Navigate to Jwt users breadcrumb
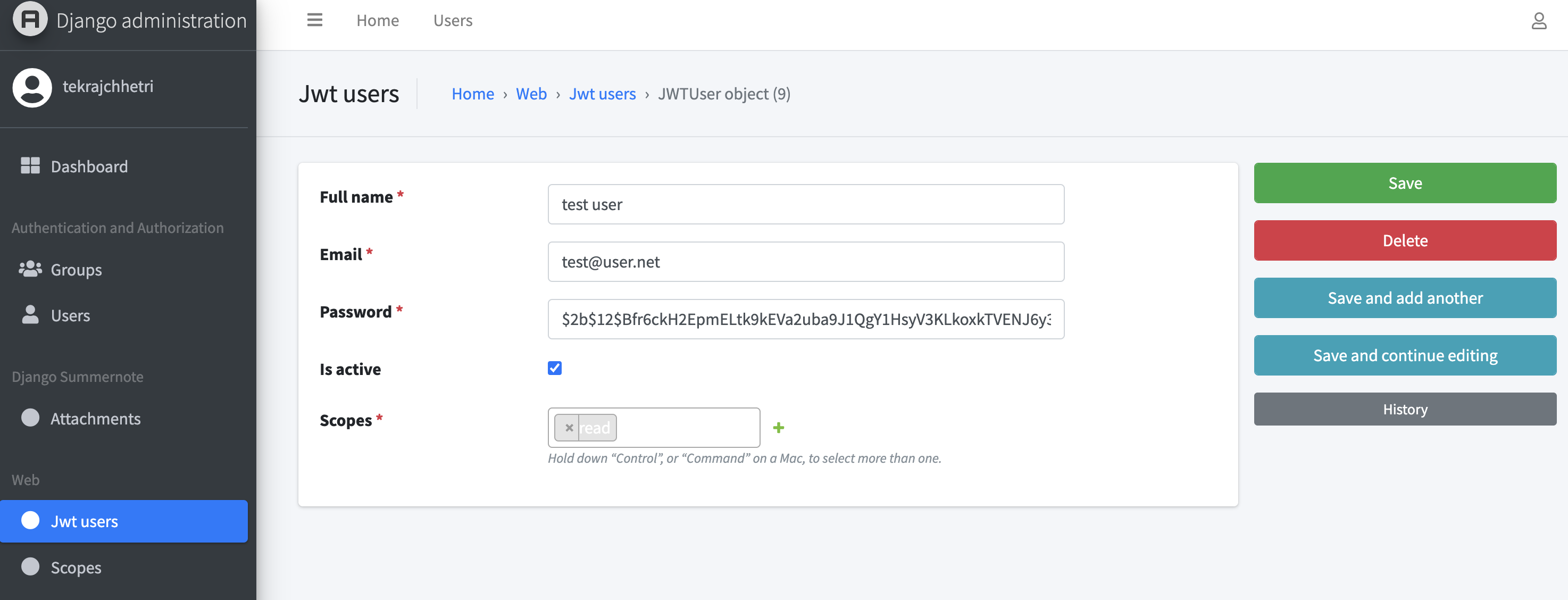1568x600 pixels. coord(601,92)
